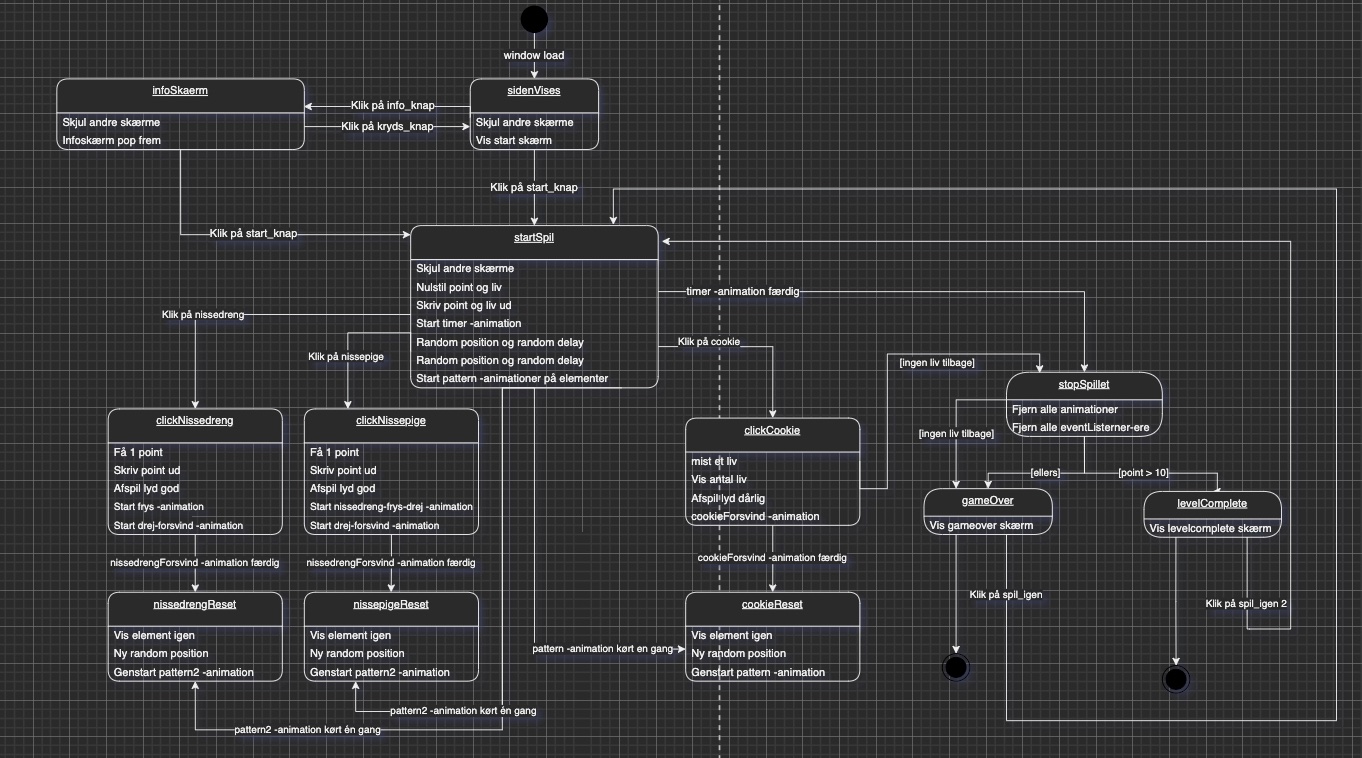Select the clickCookie state box
The height and width of the screenshot is (758, 1362).
[772, 470]
